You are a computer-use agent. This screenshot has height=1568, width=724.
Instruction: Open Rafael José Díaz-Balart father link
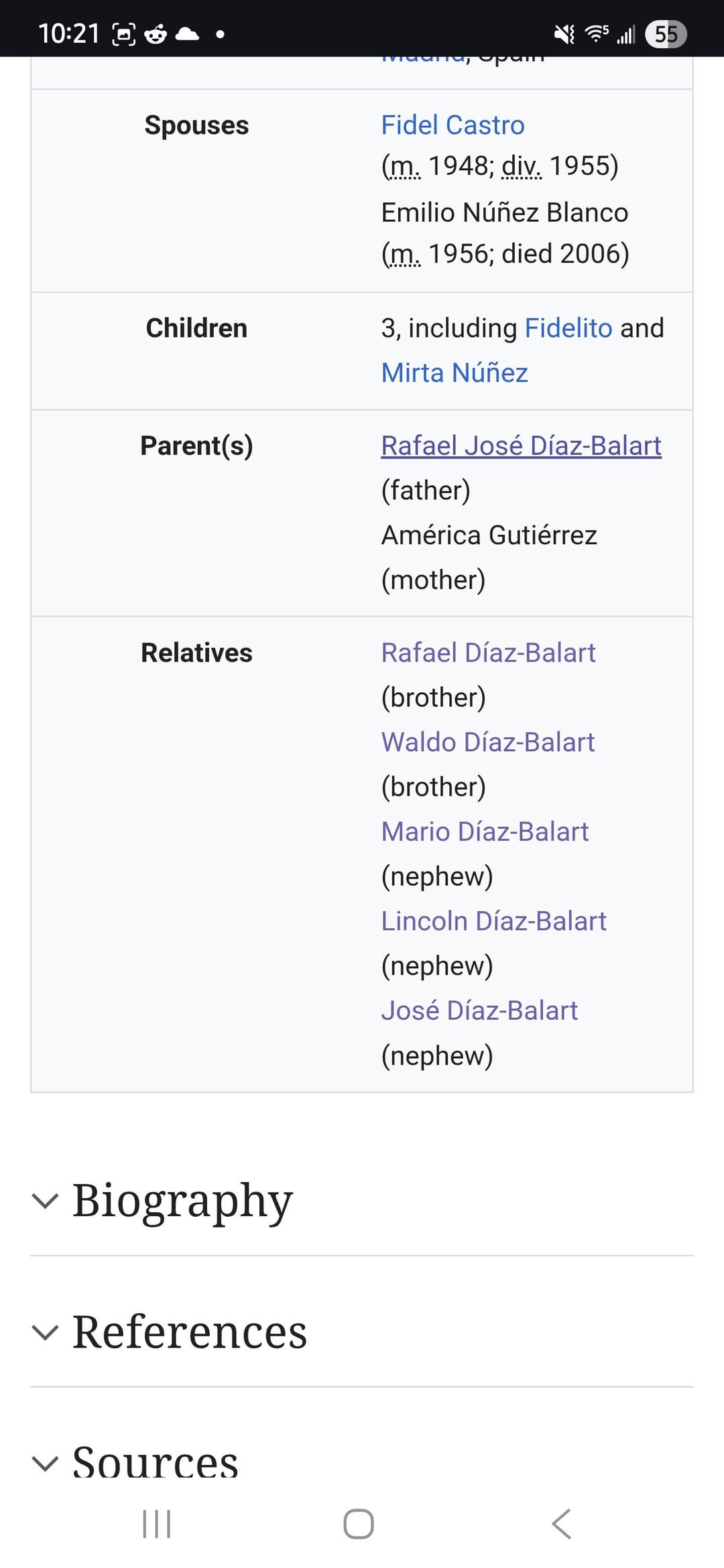point(521,446)
